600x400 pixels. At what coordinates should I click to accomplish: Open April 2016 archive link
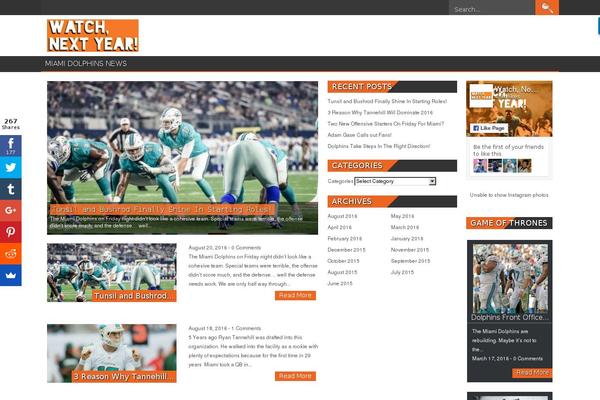(x=339, y=227)
